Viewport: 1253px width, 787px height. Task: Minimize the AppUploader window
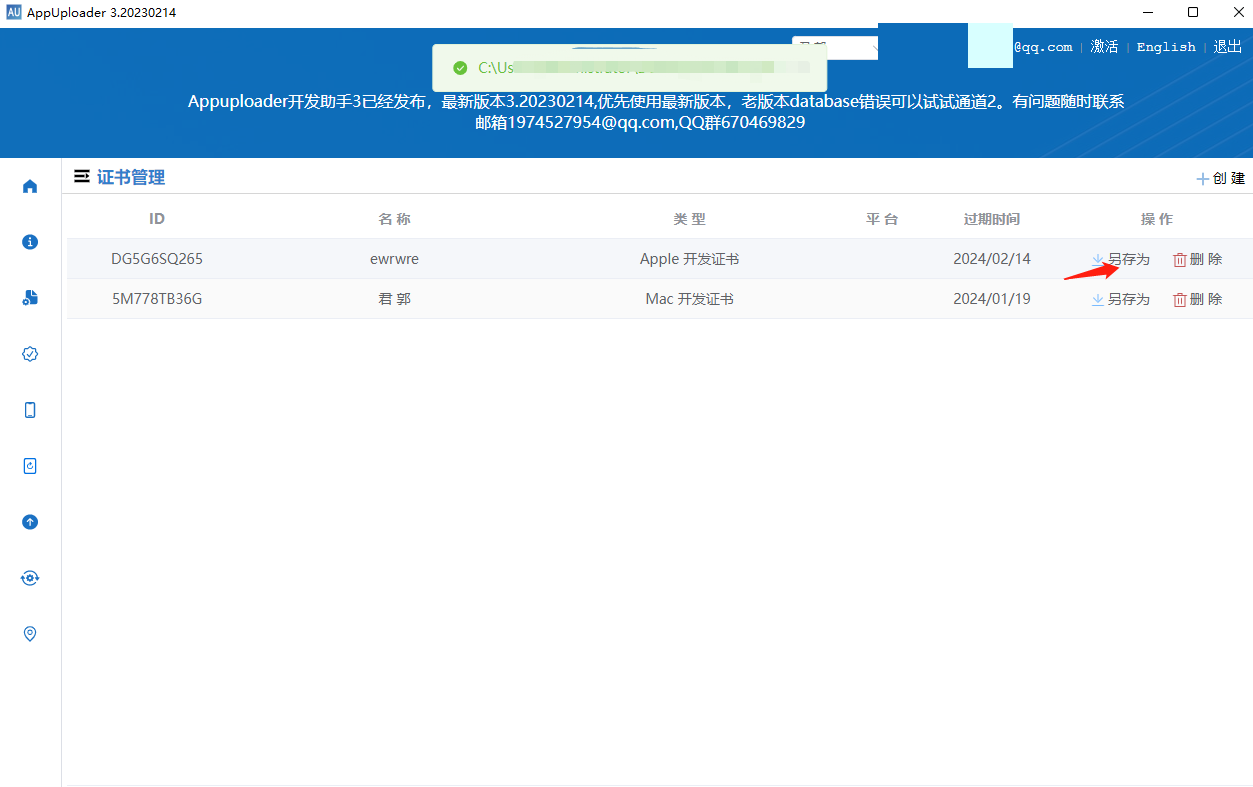tap(1146, 12)
